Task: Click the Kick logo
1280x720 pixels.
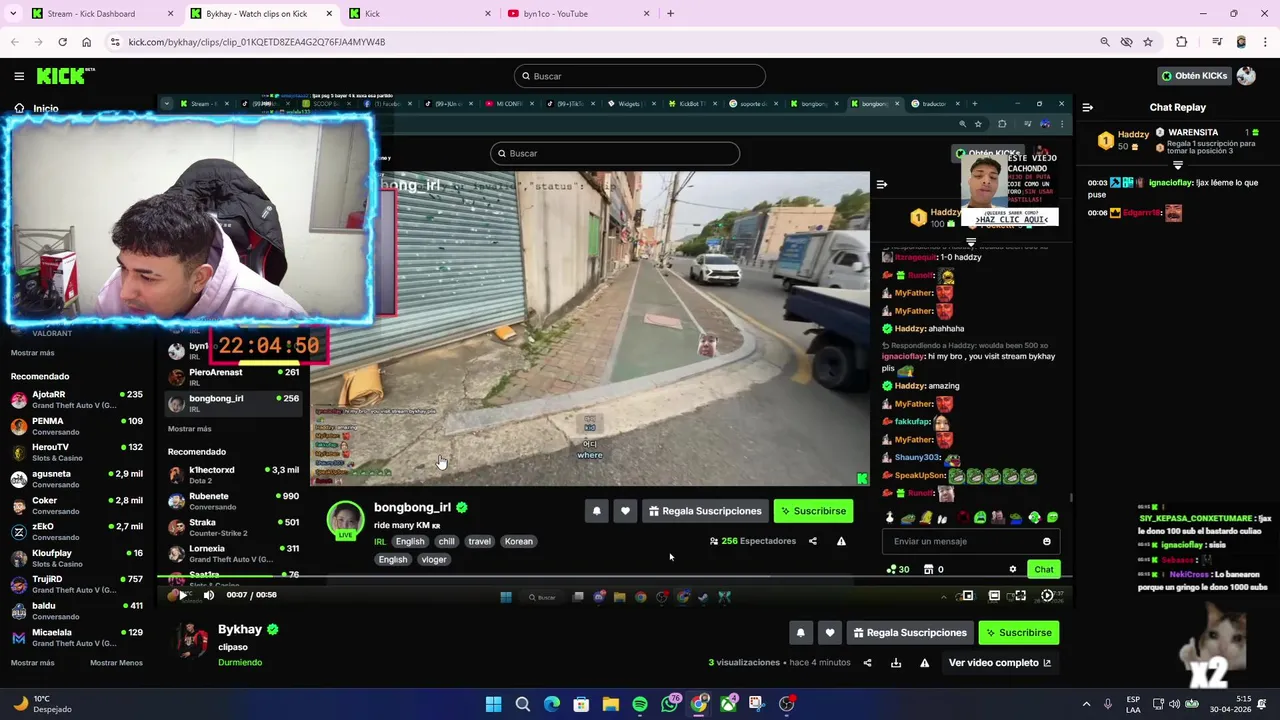Action: (x=64, y=76)
